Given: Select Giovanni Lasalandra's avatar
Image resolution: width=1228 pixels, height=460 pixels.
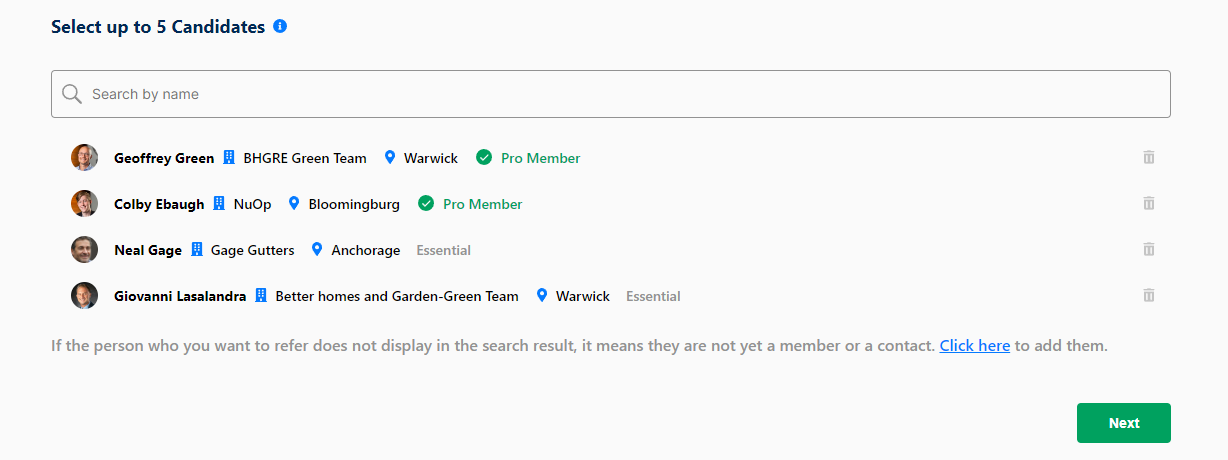Looking at the screenshot, I should click(84, 295).
